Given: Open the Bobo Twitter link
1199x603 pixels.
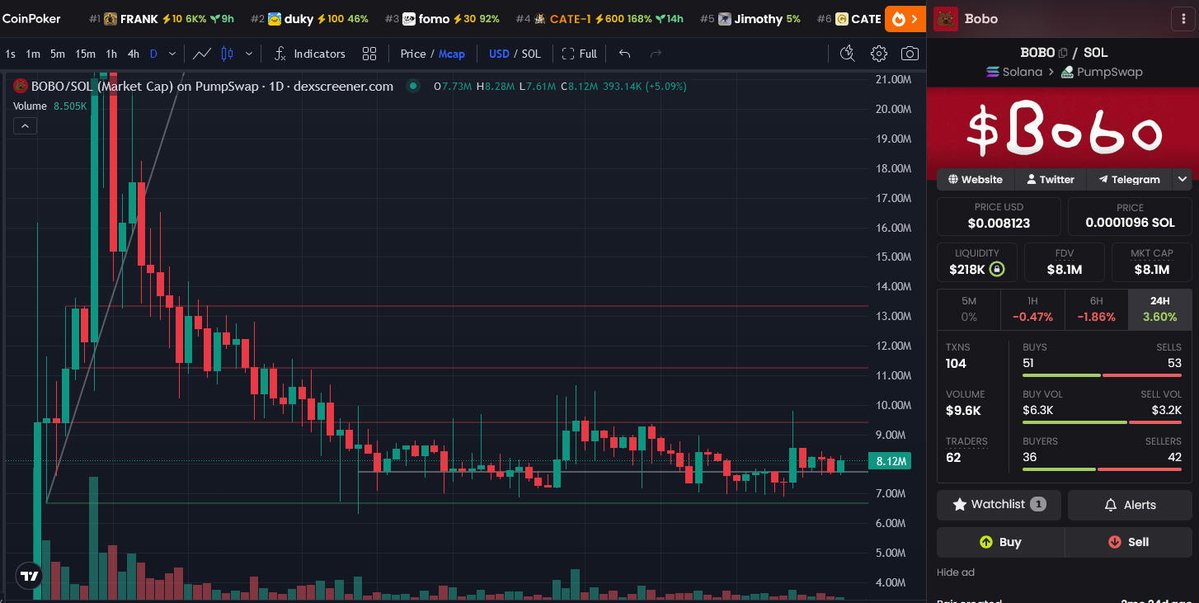Looking at the screenshot, I should [1051, 180].
